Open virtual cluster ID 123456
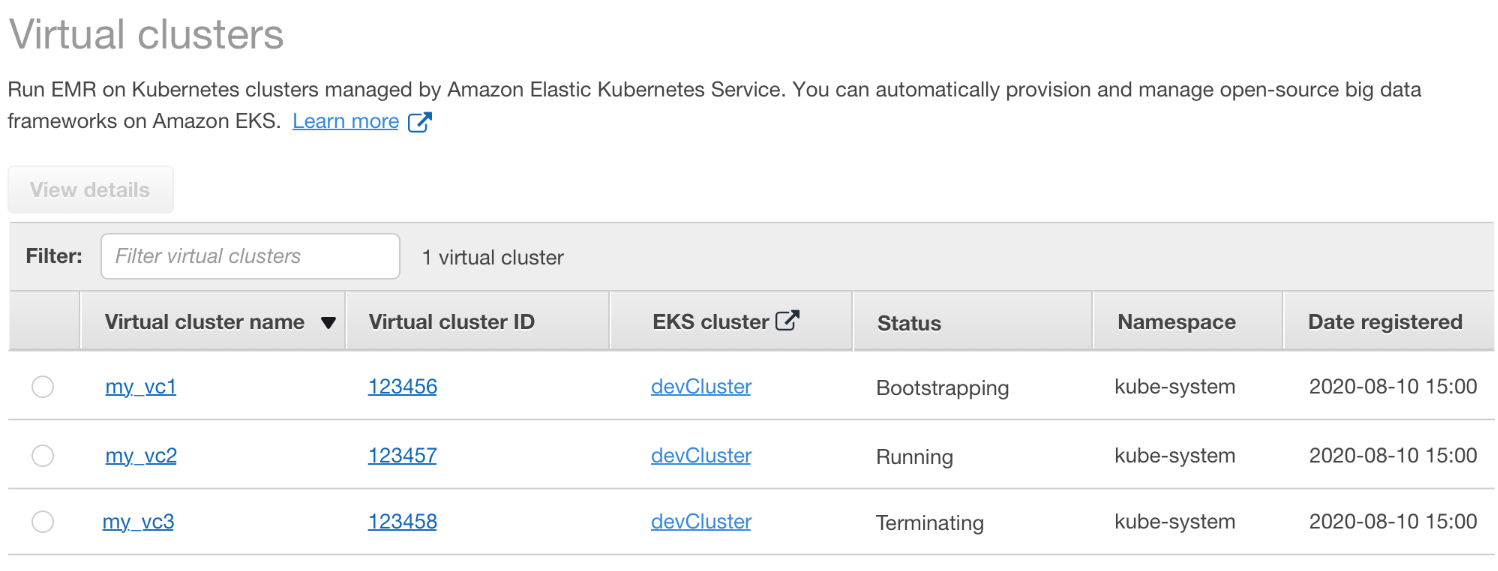1498x571 pixels. pyautogui.click(x=402, y=387)
